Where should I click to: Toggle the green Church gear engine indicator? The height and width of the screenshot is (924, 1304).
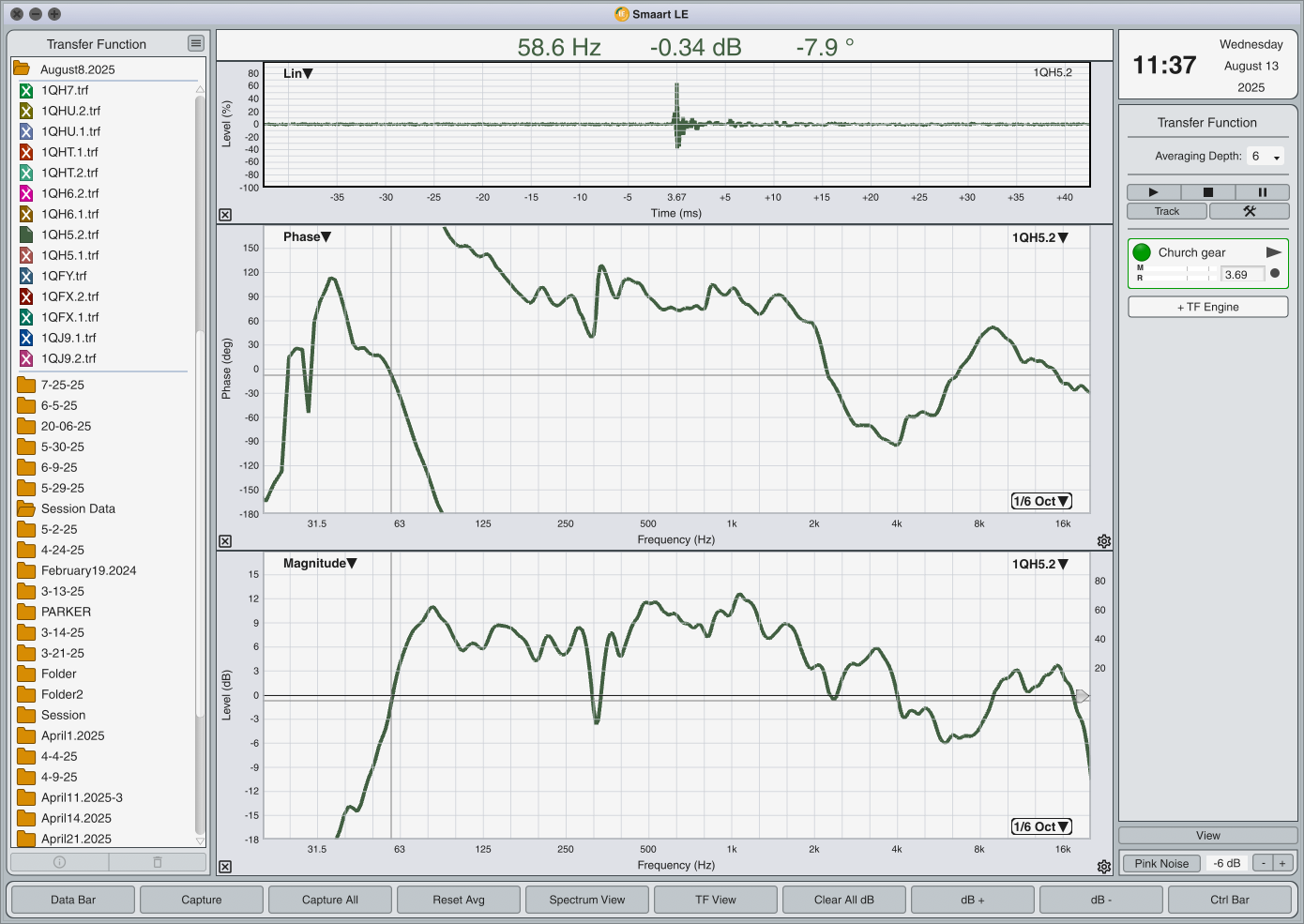1142,252
